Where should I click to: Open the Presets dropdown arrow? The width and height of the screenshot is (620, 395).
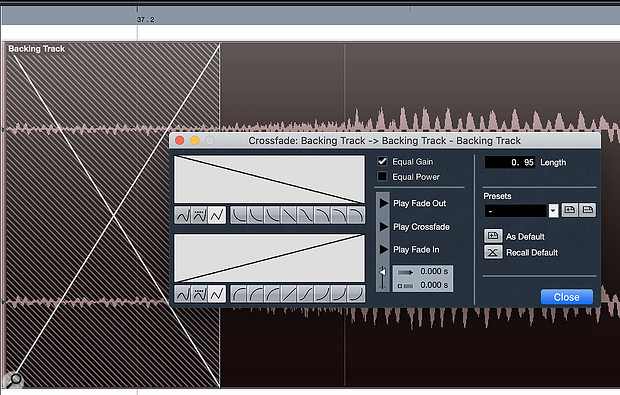tap(554, 210)
